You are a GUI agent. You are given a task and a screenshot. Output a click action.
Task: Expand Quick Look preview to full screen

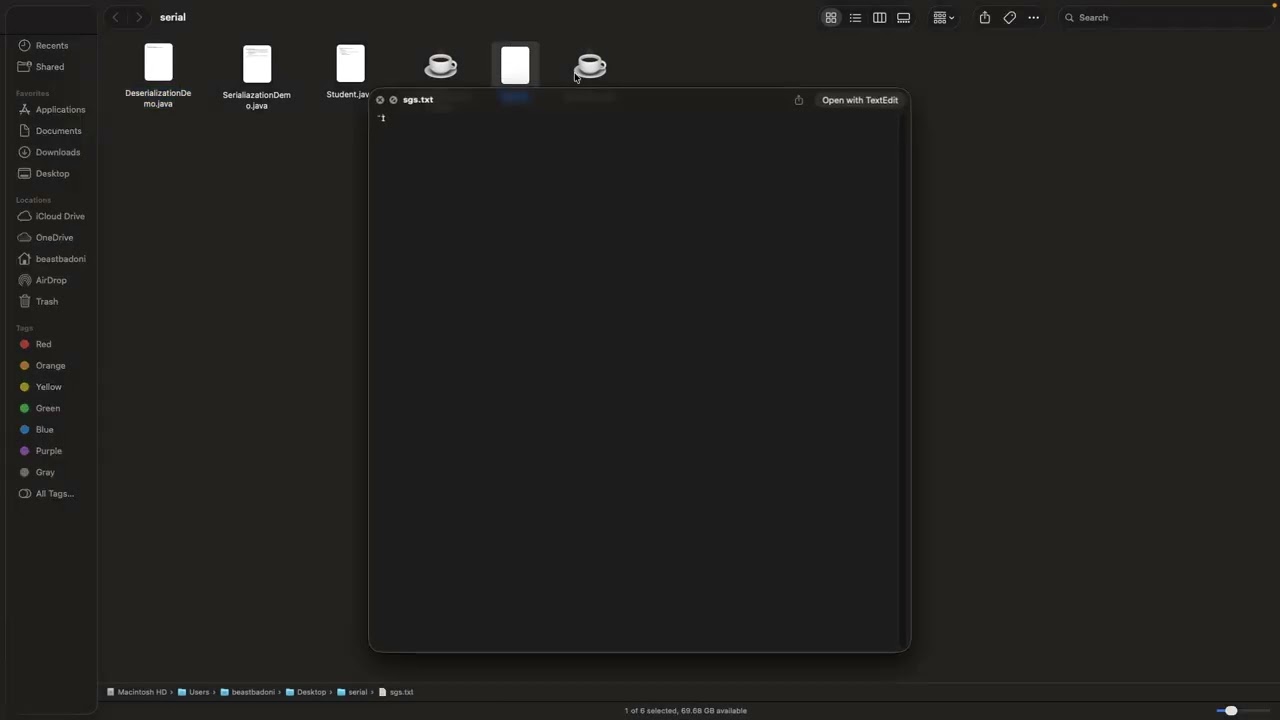click(393, 100)
